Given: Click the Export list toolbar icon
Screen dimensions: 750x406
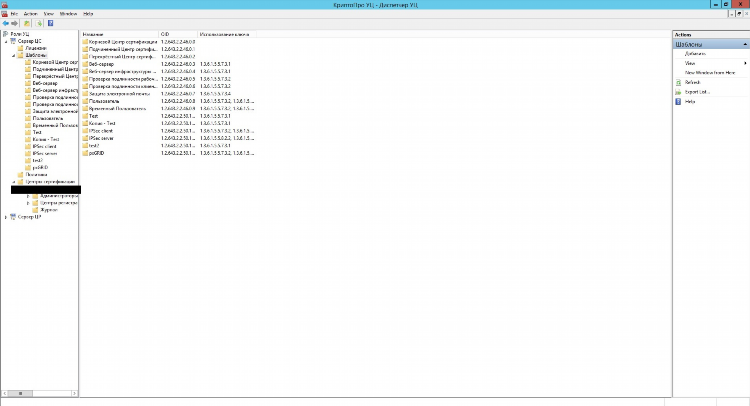Looking at the screenshot, I should coord(39,23).
